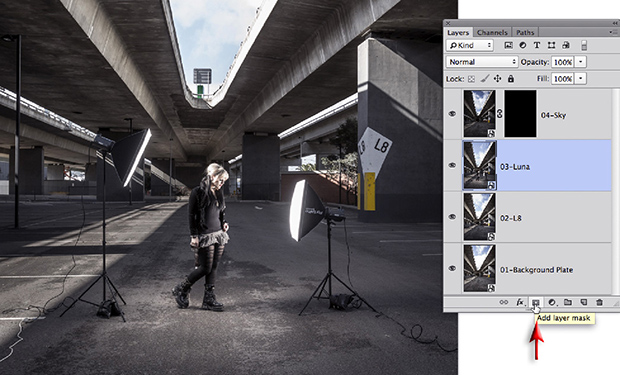
Task: Switch to the Paths tab
Action: 525,32
